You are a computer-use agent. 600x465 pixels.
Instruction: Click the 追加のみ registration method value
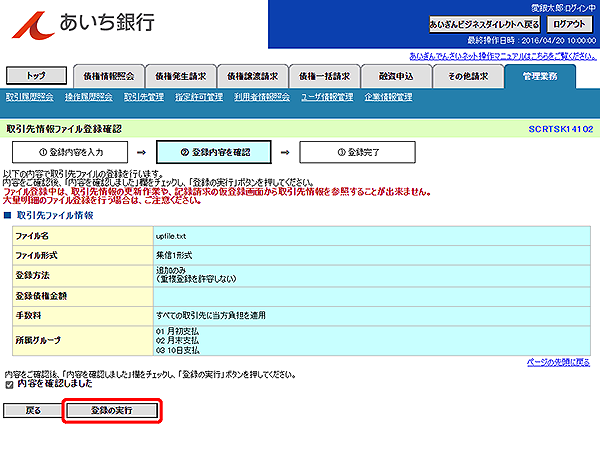[171, 271]
